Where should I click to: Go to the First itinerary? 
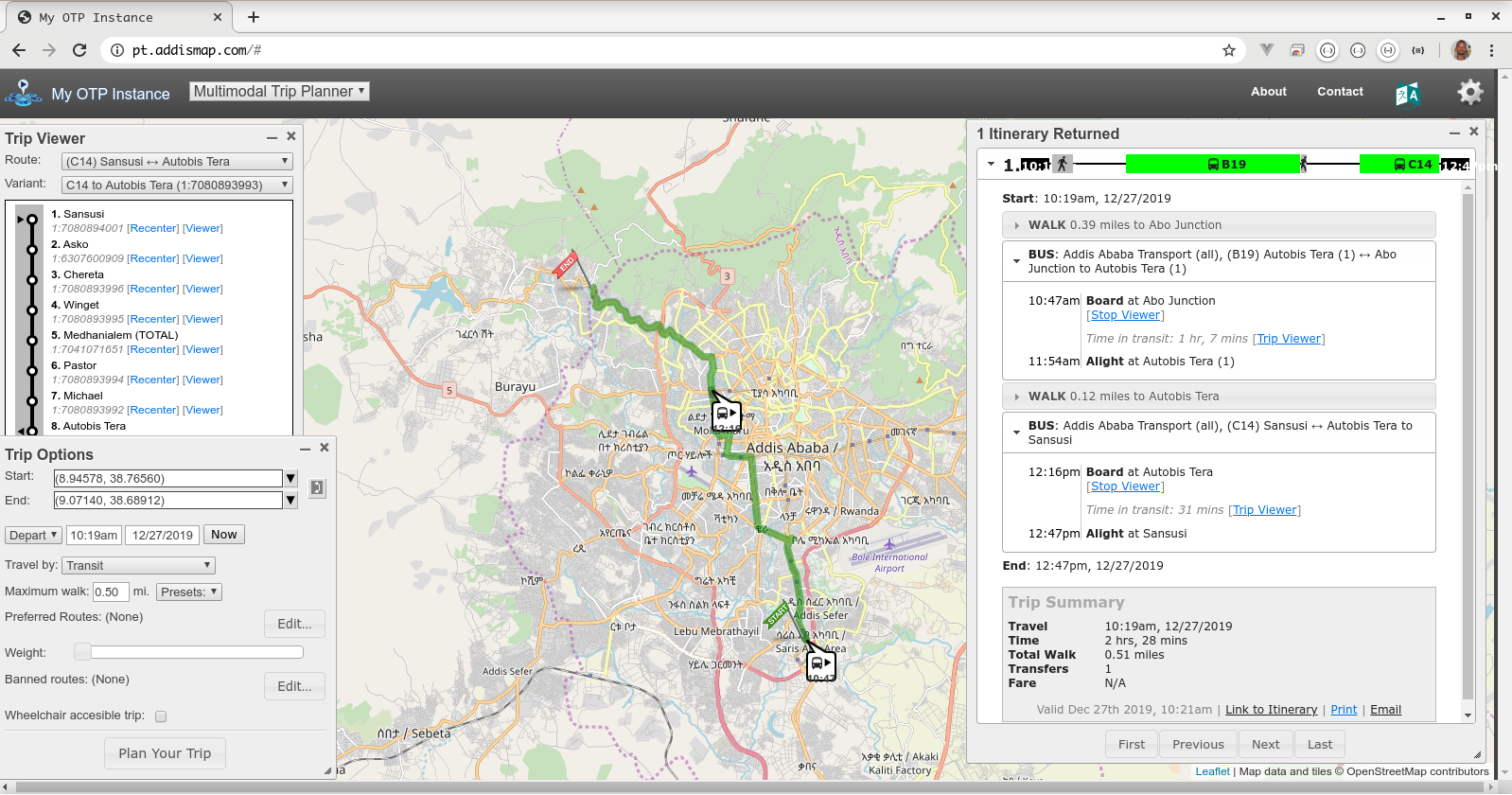click(1132, 744)
